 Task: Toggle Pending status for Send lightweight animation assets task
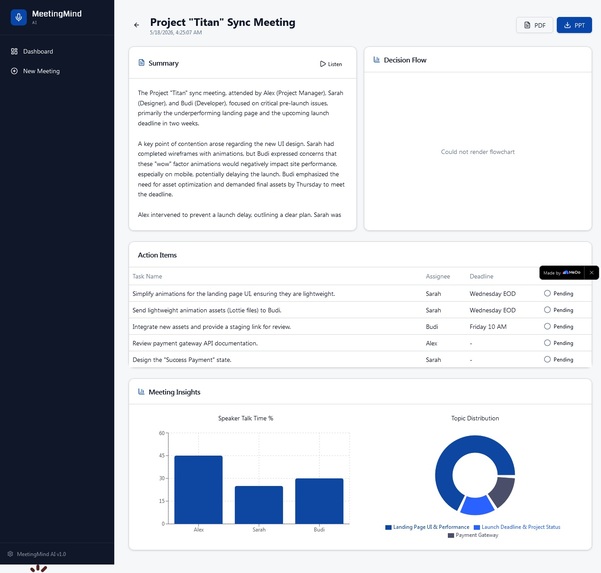[558, 310]
